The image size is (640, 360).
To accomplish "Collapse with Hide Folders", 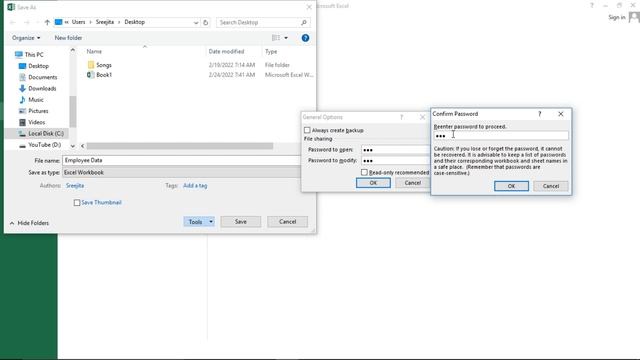I will coord(29,223).
